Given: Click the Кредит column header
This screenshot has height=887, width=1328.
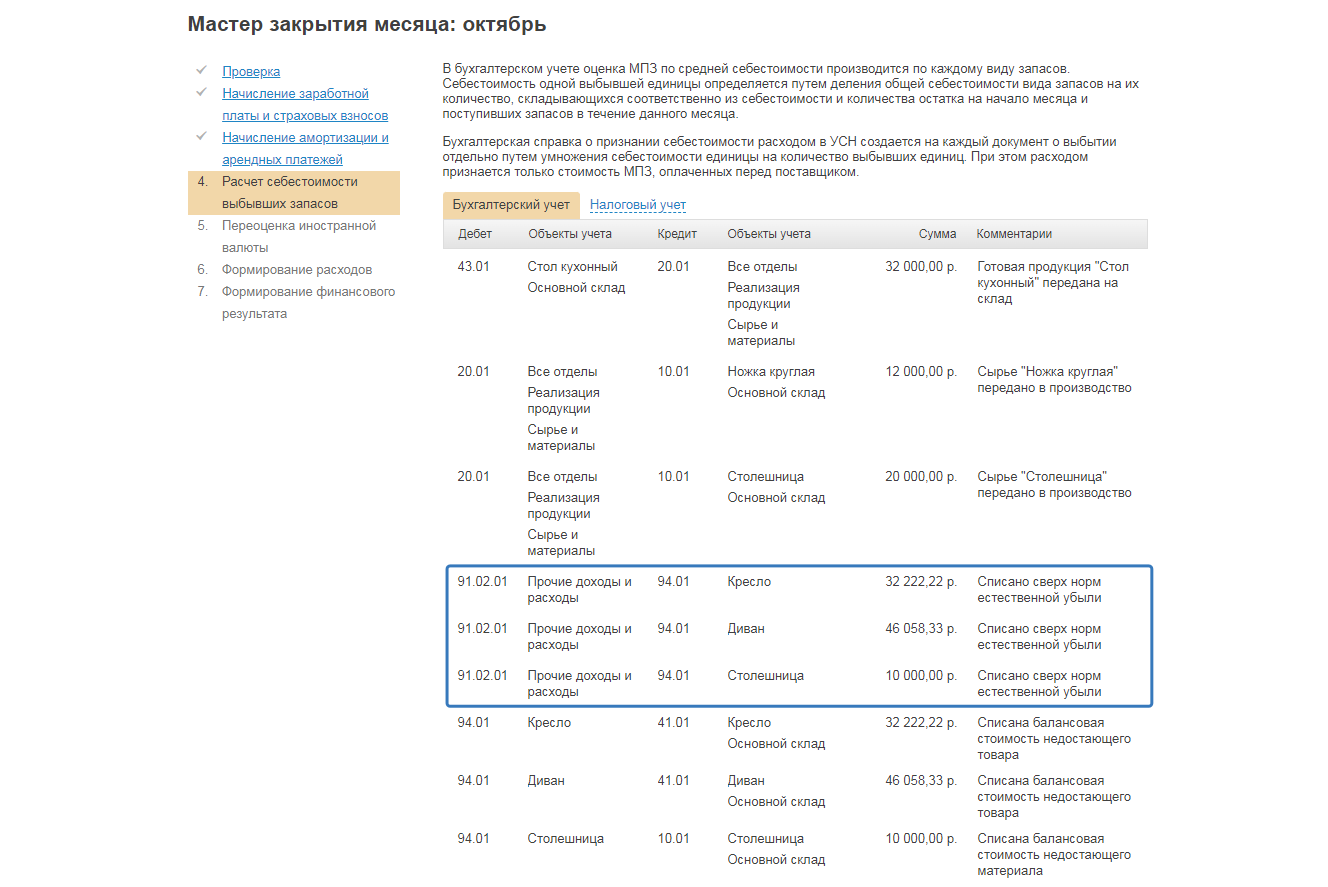Looking at the screenshot, I should coord(677,234).
